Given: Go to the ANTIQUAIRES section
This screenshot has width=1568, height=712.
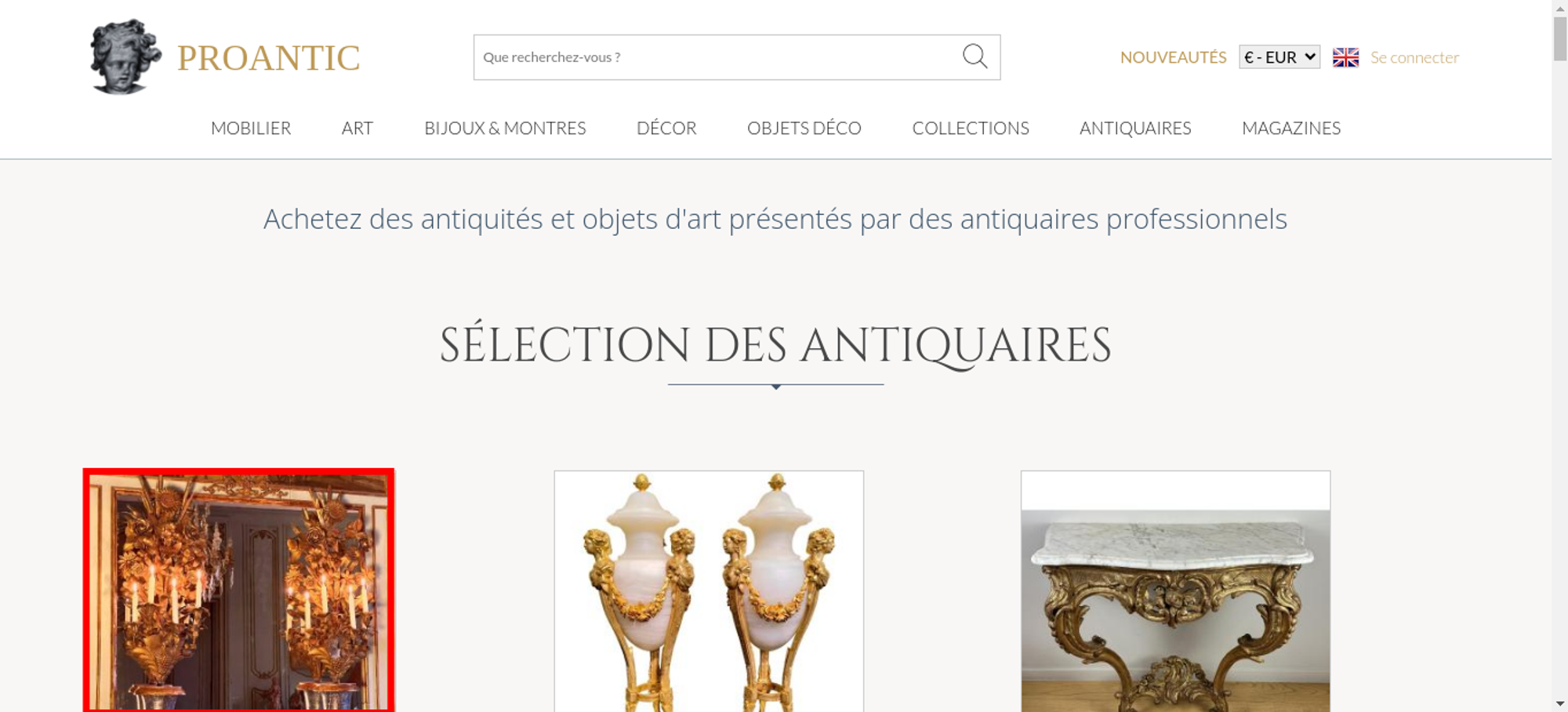Looking at the screenshot, I should [x=1135, y=128].
